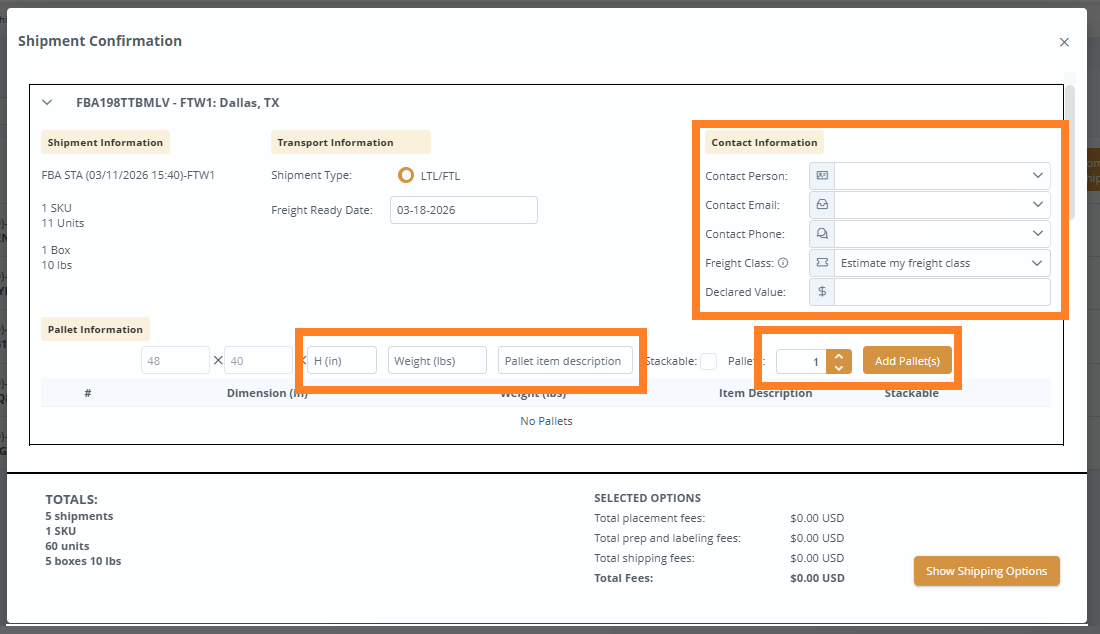This screenshot has width=1100, height=634.
Task: Close the Shipment Confirmation dialog
Action: click(1064, 42)
